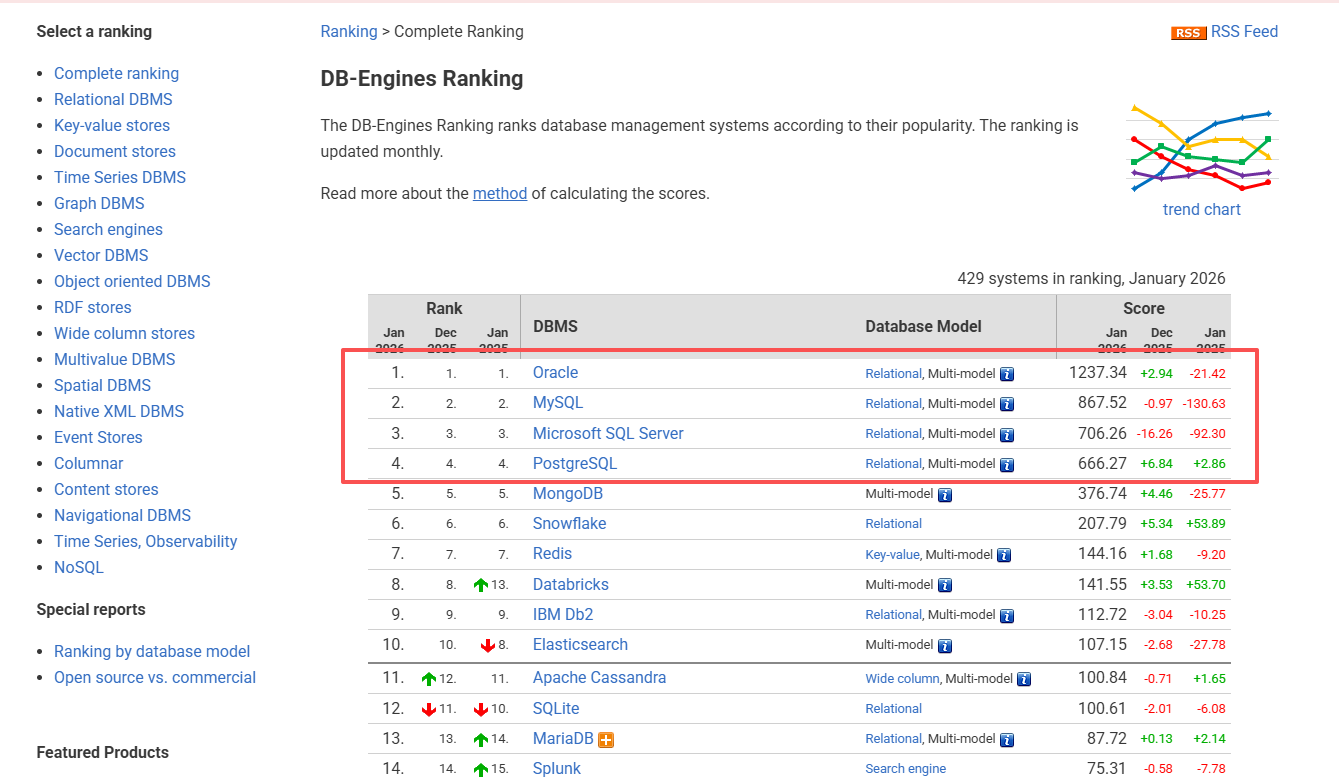The width and height of the screenshot is (1339, 780).
Task: Click the info icon in MariaDB row
Action: tap(1007, 740)
